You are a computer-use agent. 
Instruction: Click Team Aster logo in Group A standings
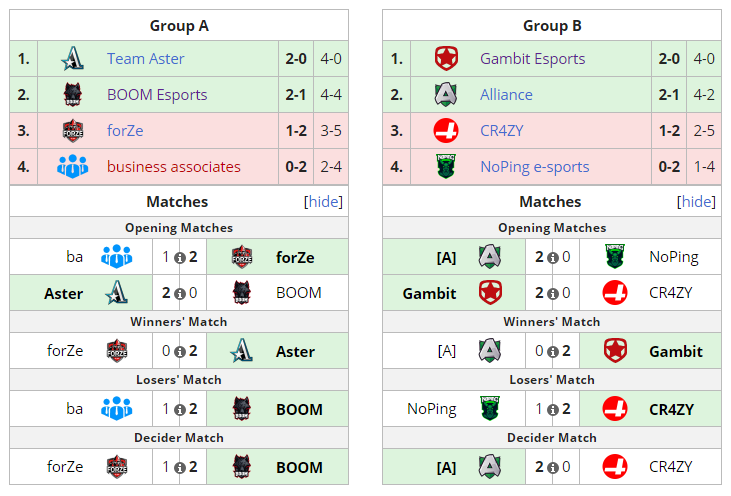[73, 59]
